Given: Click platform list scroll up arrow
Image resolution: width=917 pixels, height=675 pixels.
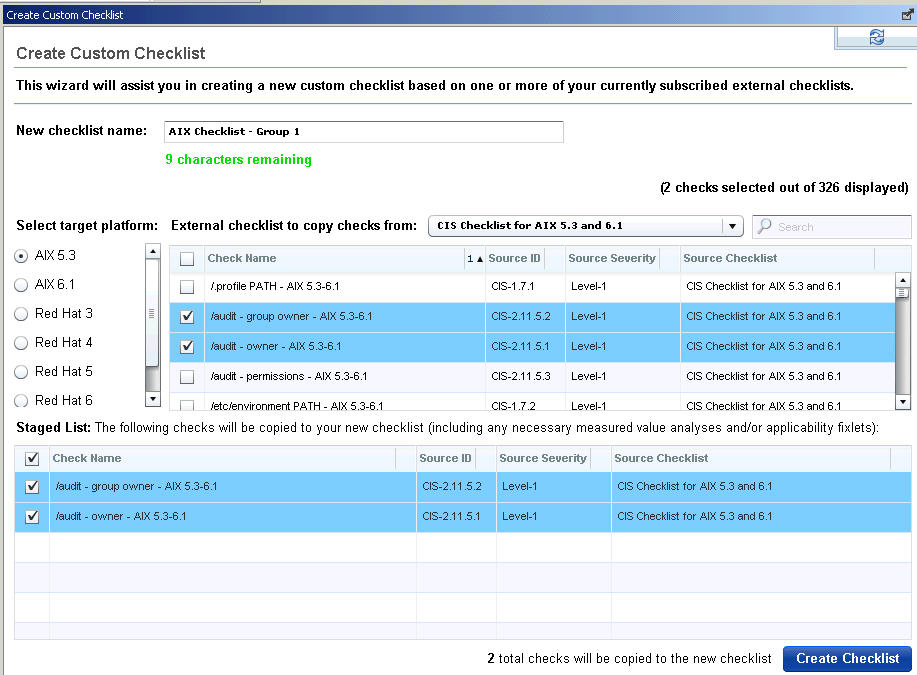Looking at the screenshot, I should [x=152, y=252].
